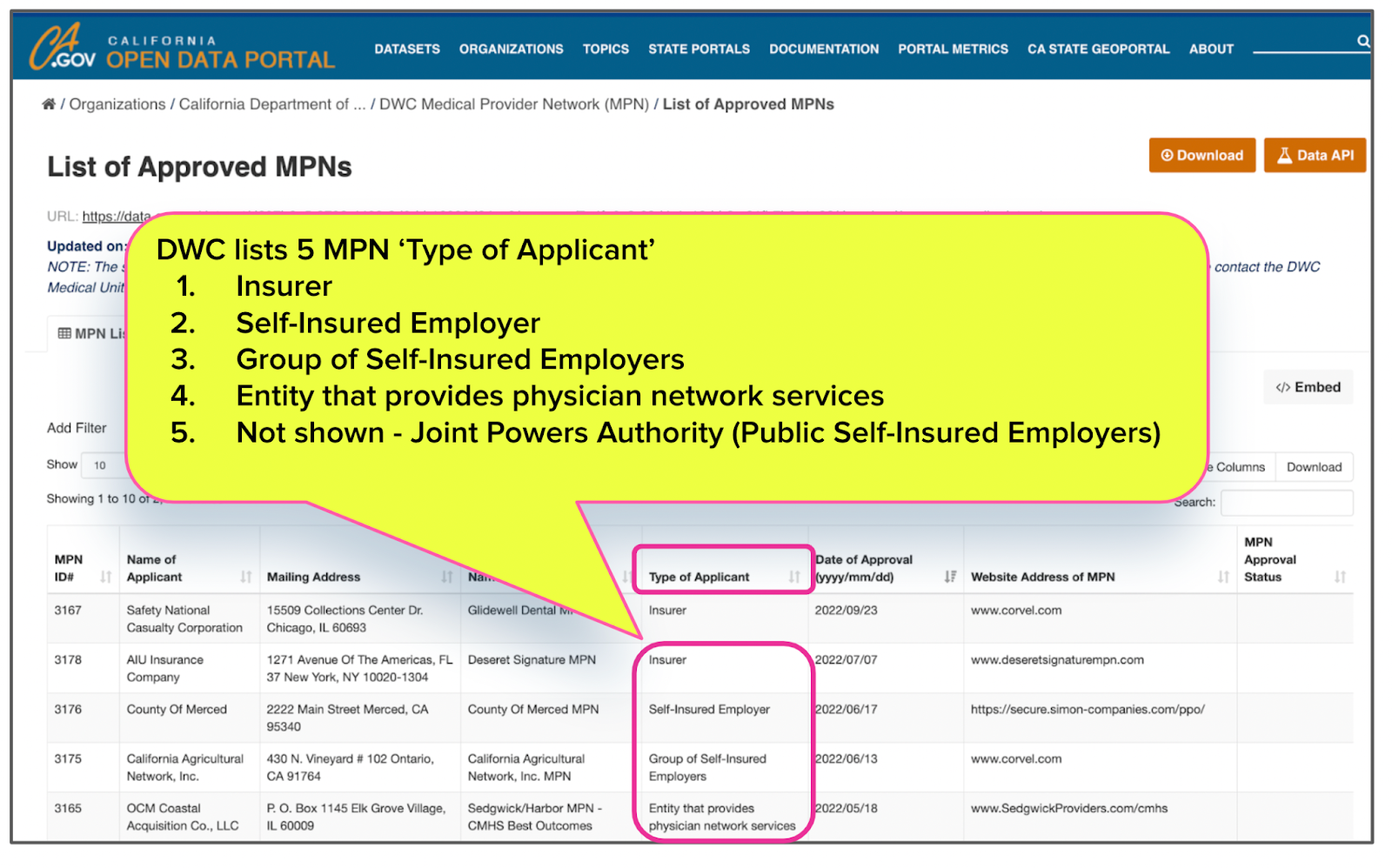Sort by MPN ID# column arrows
This screenshot has width=1392, height=868.
click(106, 577)
